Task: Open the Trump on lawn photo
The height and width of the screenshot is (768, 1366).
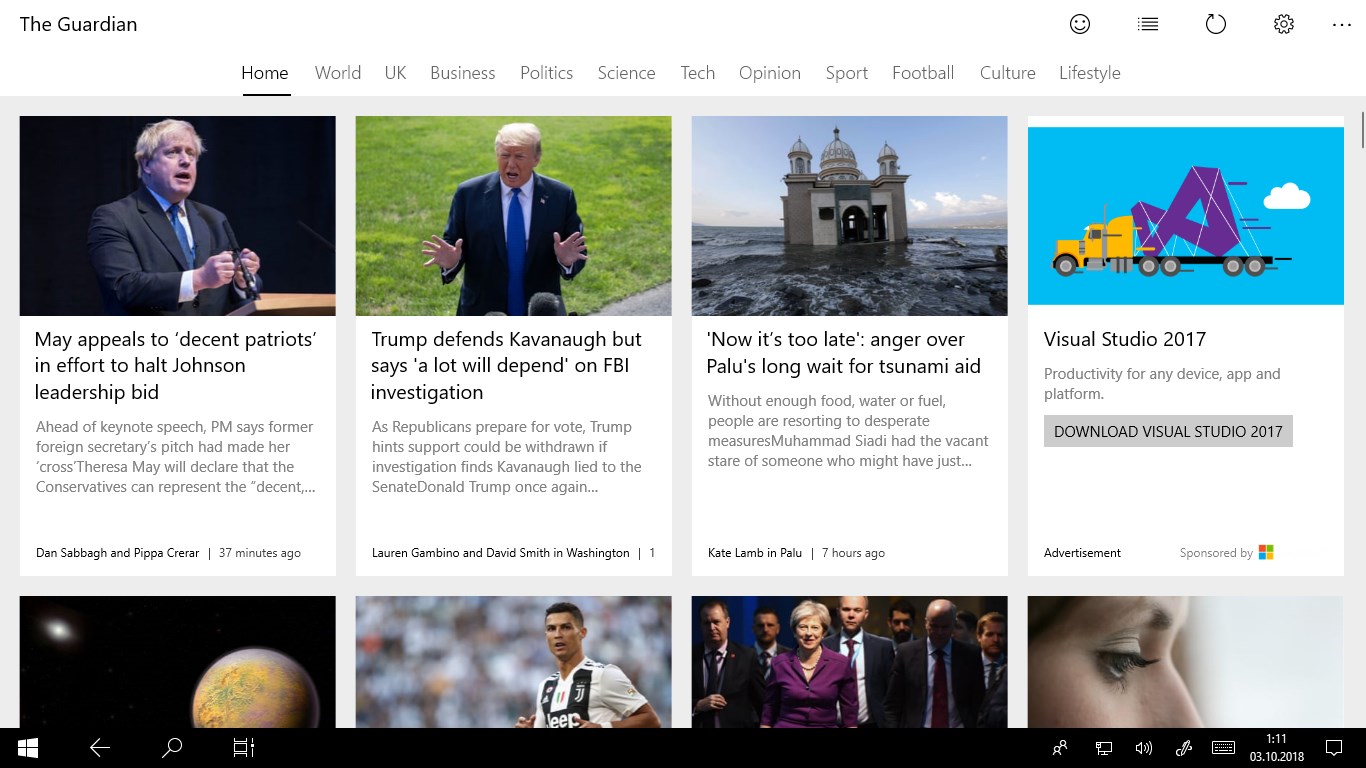Action: click(514, 216)
